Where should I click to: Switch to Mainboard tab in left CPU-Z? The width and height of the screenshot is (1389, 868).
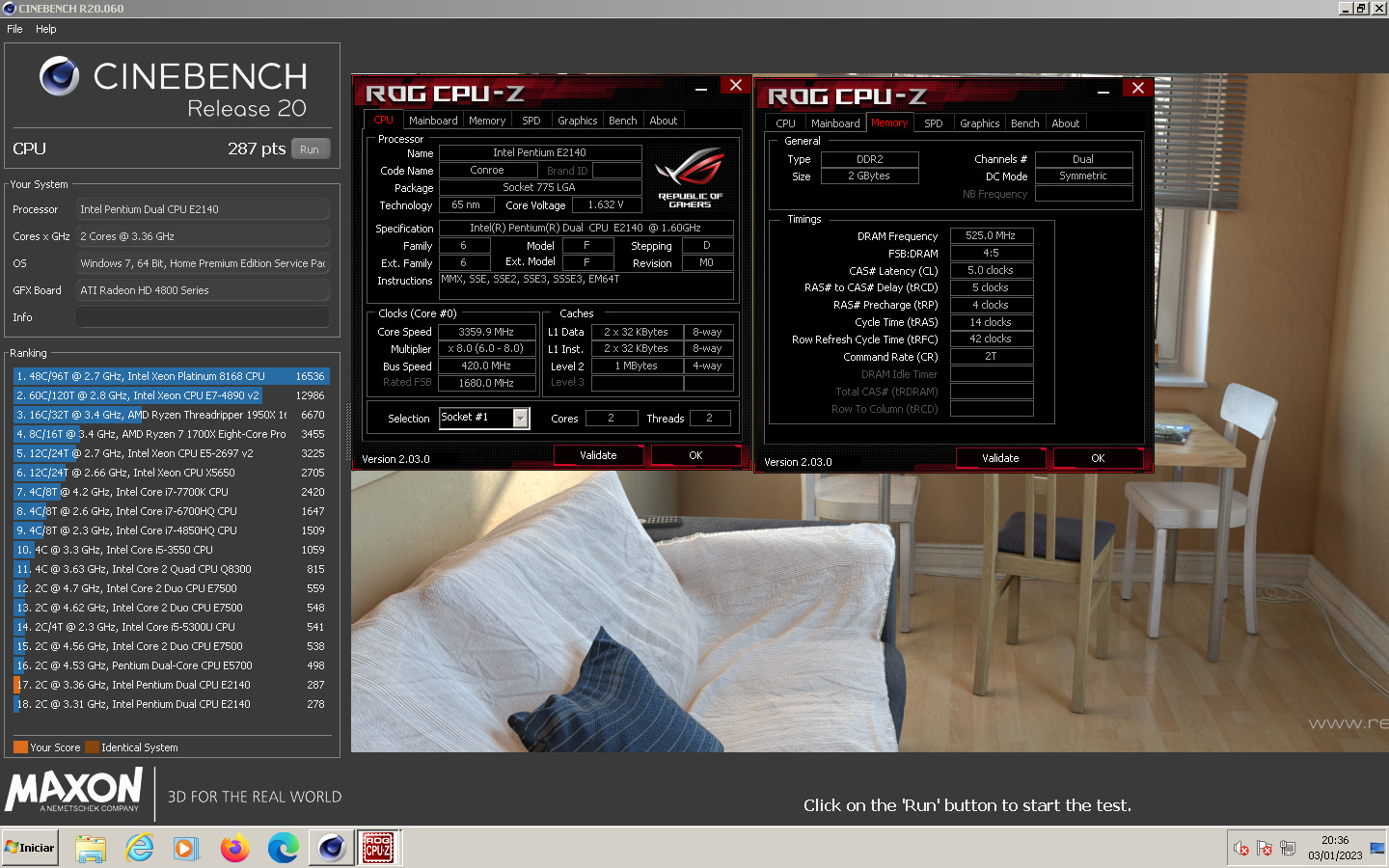click(x=433, y=121)
